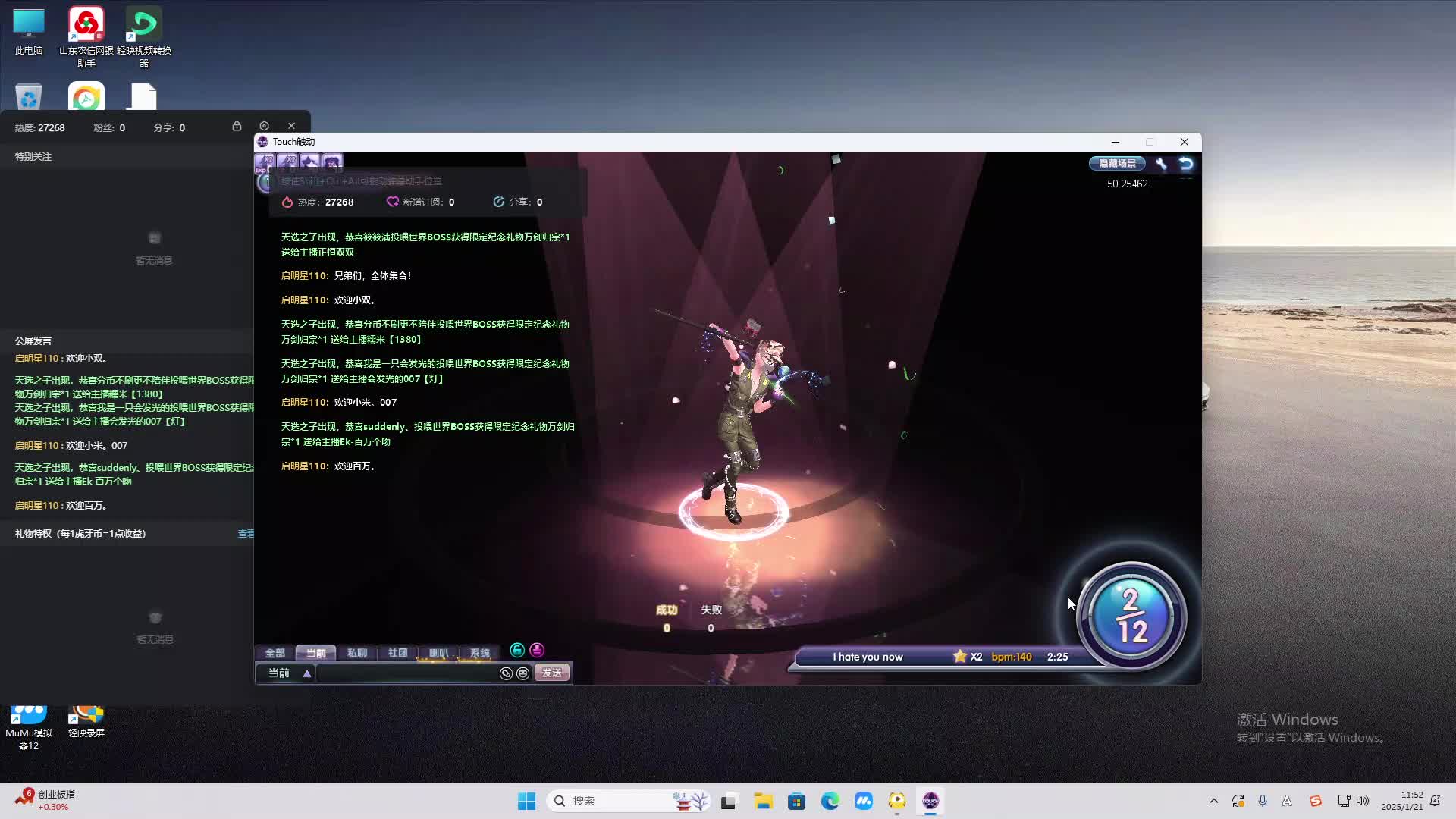
Task: Click the round 2/12 progress dial
Action: point(1131,616)
